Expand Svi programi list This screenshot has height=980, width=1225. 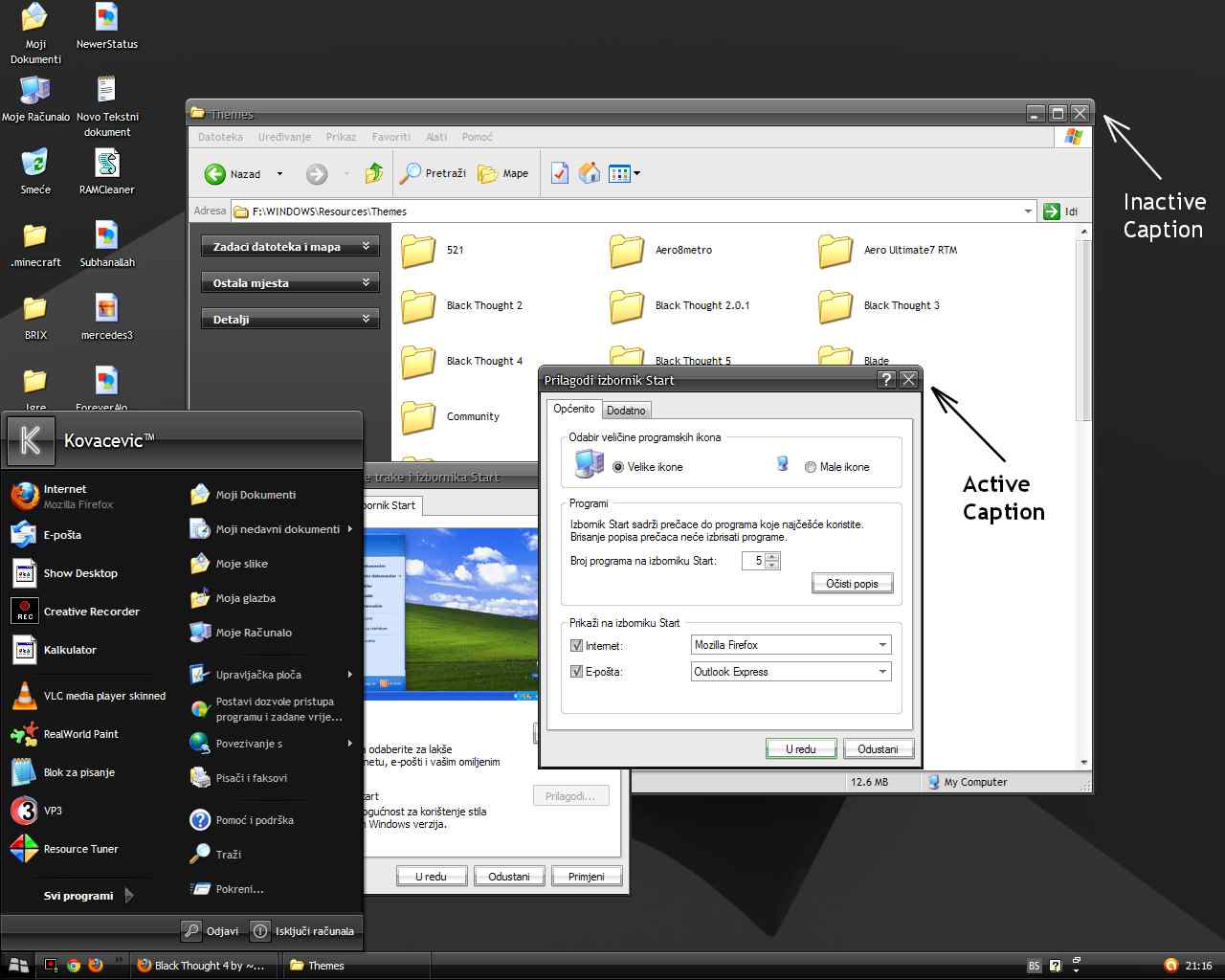pyautogui.click(x=88, y=896)
